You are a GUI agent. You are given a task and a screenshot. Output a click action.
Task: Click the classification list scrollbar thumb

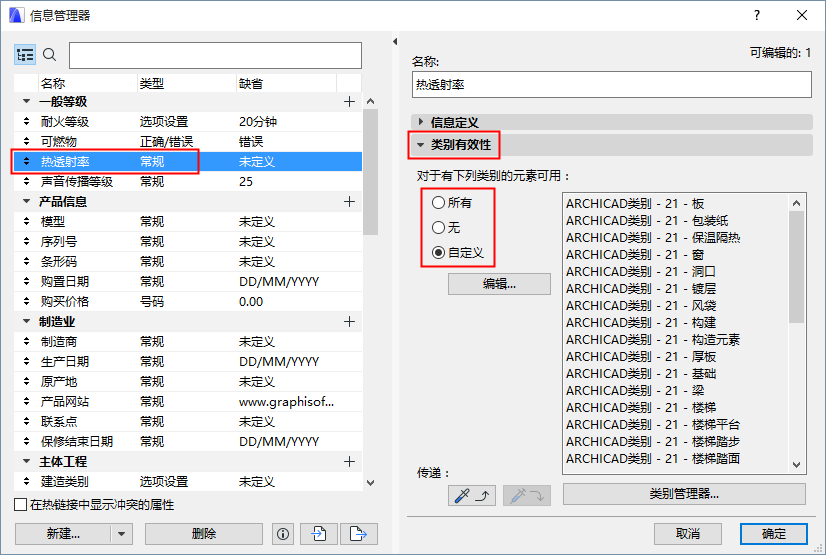tap(796, 266)
